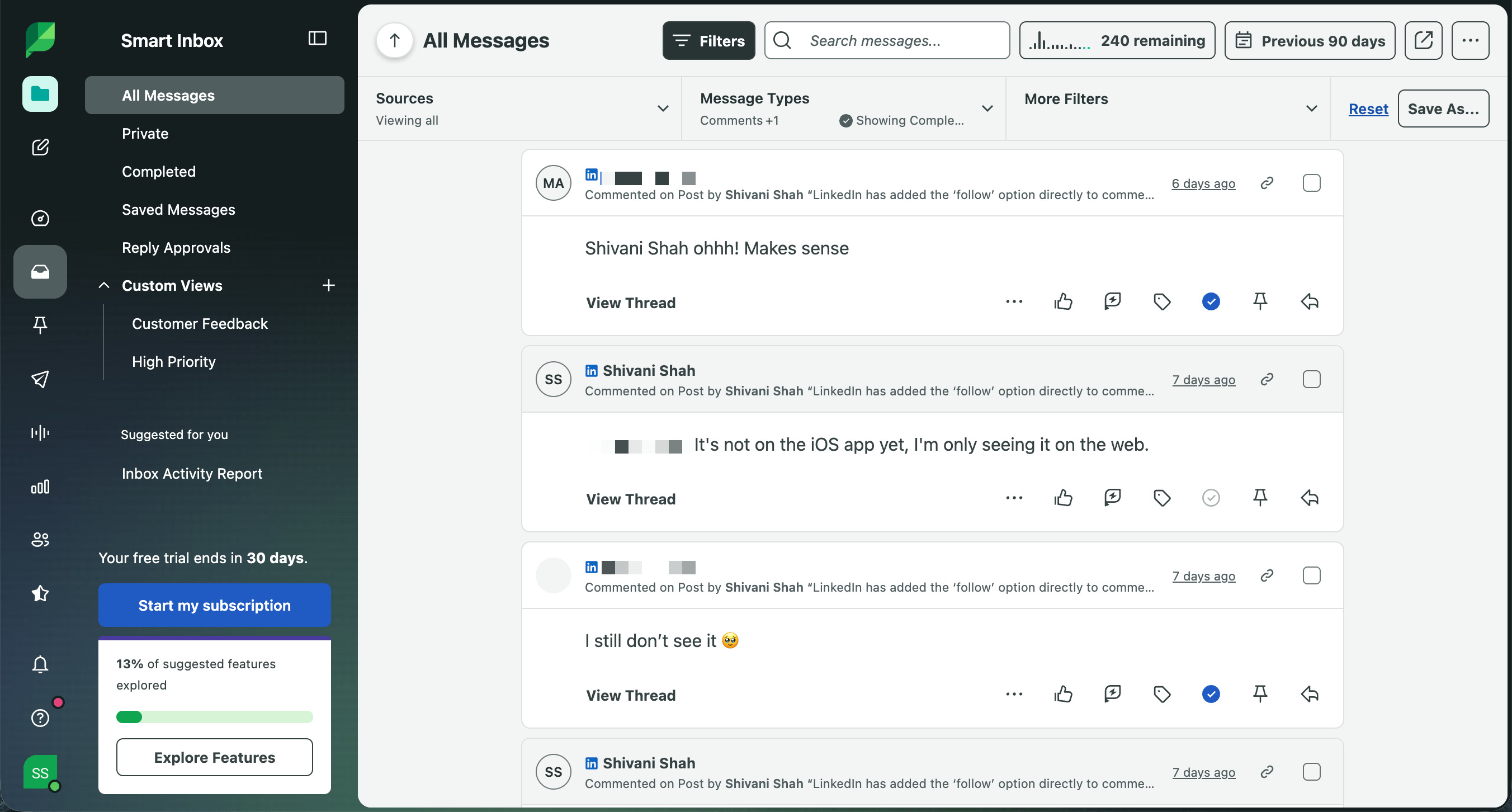Viewport: 1512px width, 812px height.
Task: Expand the Message Types filter dropdown
Action: click(x=844, y=108)
